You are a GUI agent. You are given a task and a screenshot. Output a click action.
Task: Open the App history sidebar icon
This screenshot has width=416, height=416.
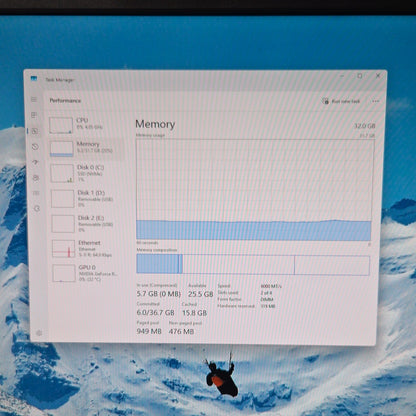pos(35,147)
